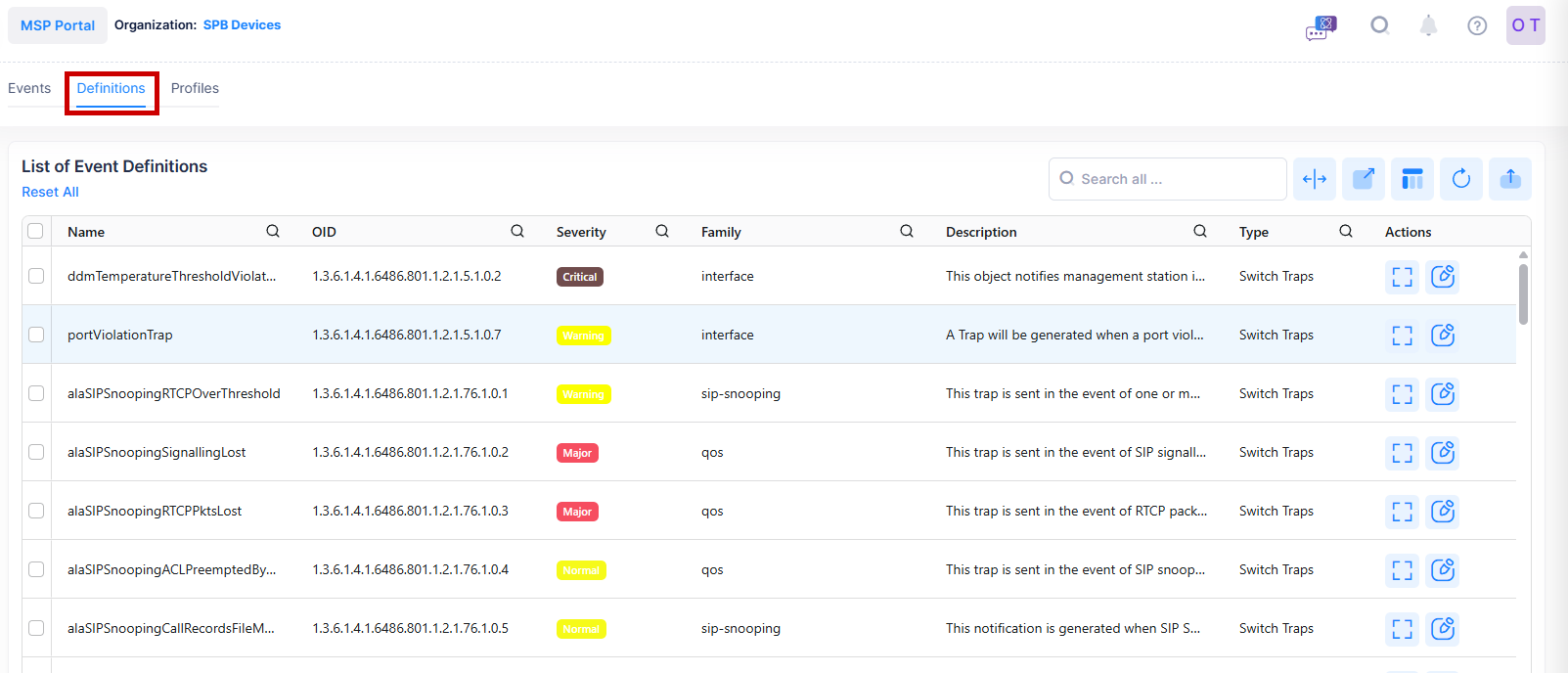Open the Severity column search filter

point(662,231)
